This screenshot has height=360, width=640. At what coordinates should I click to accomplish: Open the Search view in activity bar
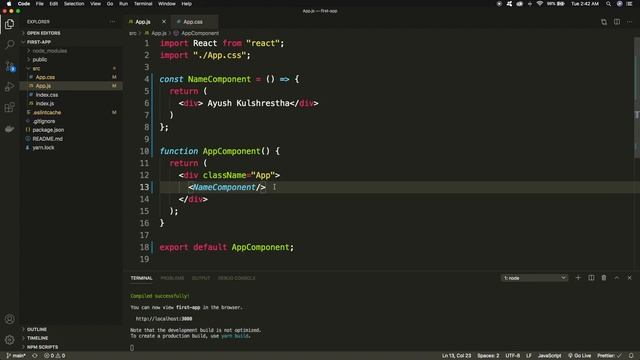click(x=9, y=44)
